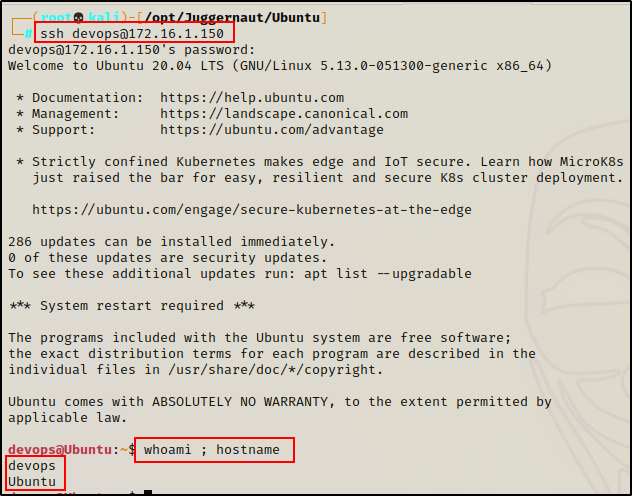Image resolution: width=632 pixels, height=496 pixels.
Task: Click the whoami ; hostname command
Action: [x=214, y=450]
